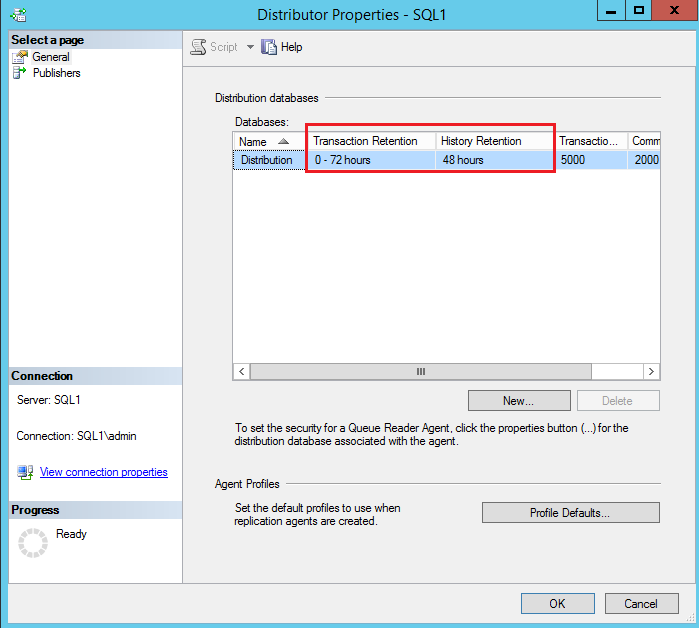Click the Connection: SQL1\admin text
The image size is (699, 628).
[x=76, y=436]
